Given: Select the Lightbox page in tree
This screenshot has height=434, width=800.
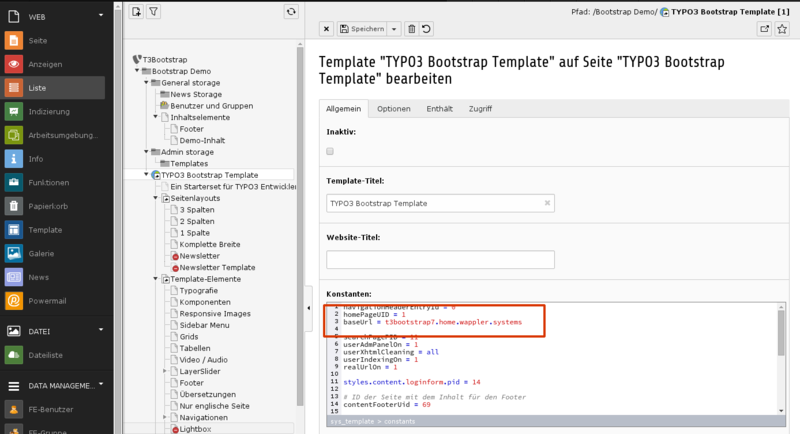Looking at the screenshot, I should (x=195, y=429).
